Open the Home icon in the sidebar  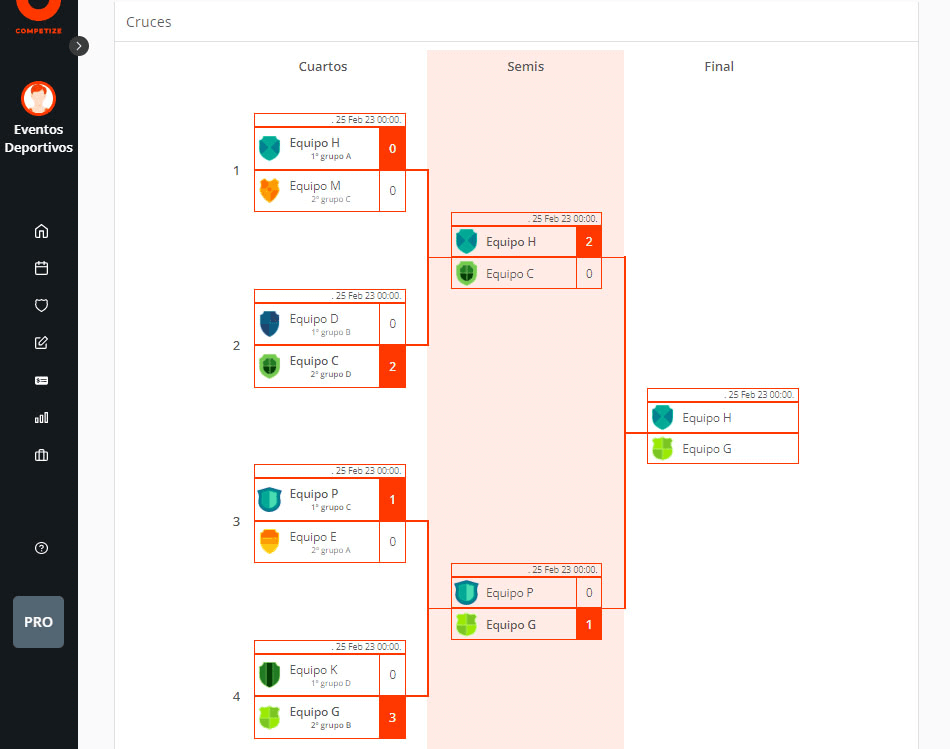pos(40,231)
